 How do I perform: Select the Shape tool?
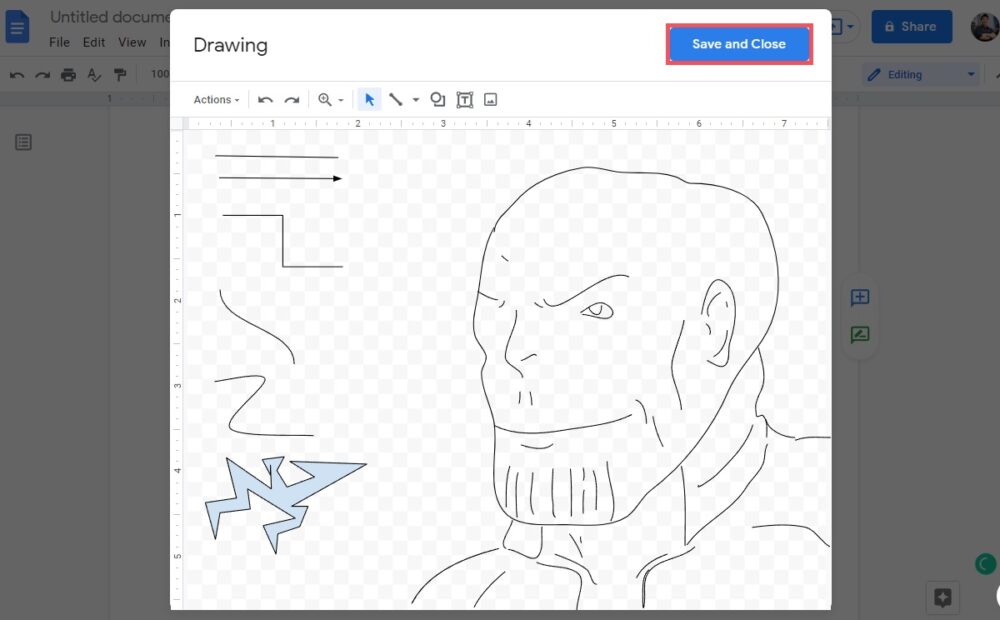click(x=437, y=100)
